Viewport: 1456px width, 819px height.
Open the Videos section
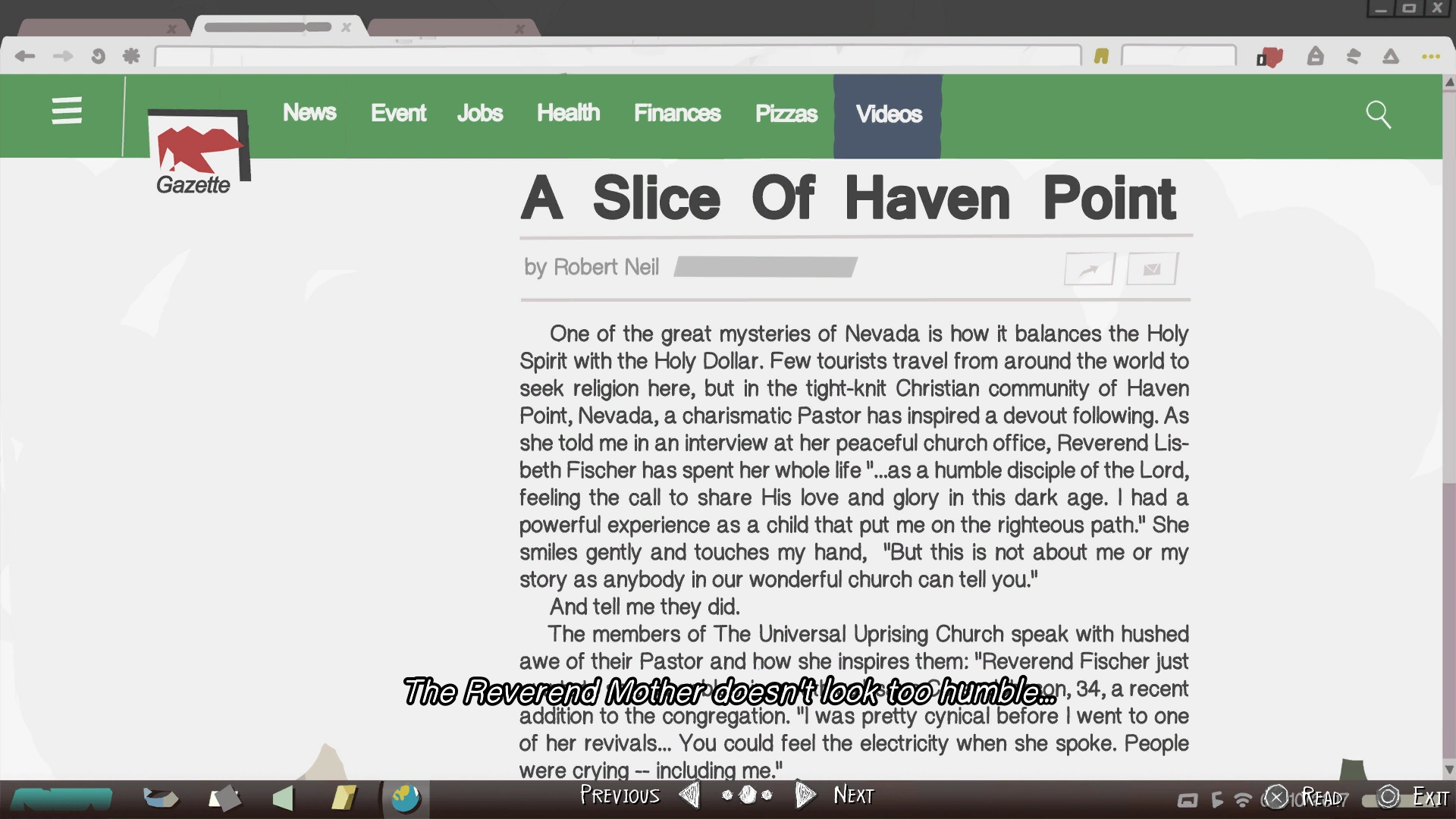click(888, 115)
